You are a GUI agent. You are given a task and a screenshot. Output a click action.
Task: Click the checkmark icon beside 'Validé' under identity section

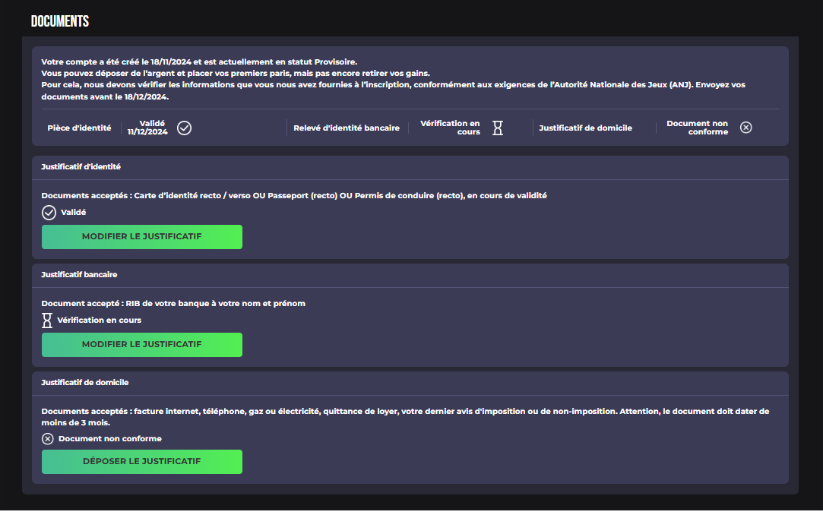coord(49,212)
